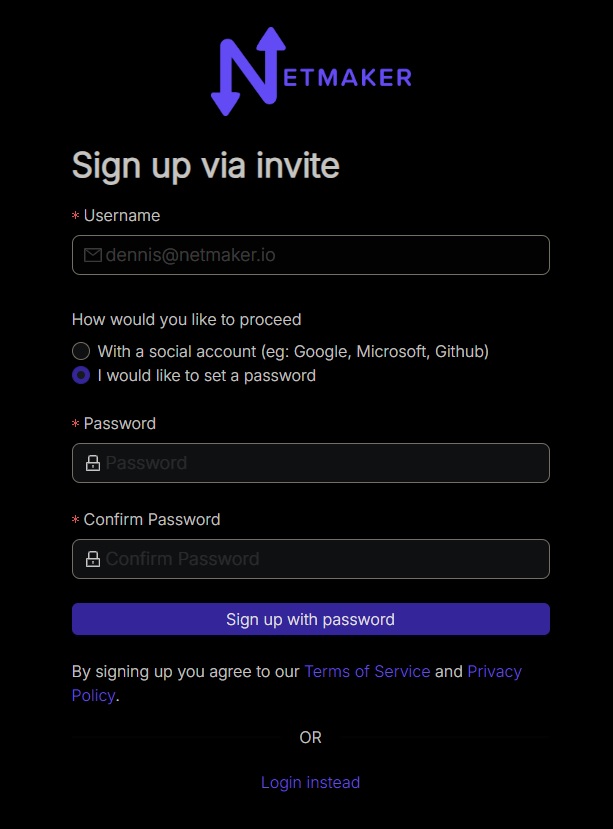Click the lock icon in Confirm Password field
The height and width of the screenshot is (829, 613).
(x=93, y=559)
